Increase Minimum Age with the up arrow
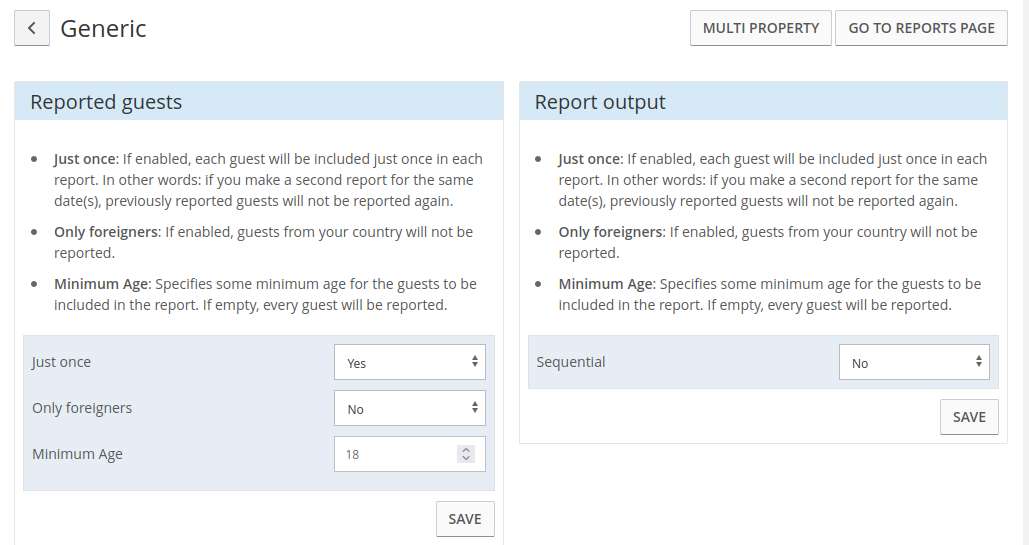The height and width of the screenshot is (545, 1029). pos(466,450)
